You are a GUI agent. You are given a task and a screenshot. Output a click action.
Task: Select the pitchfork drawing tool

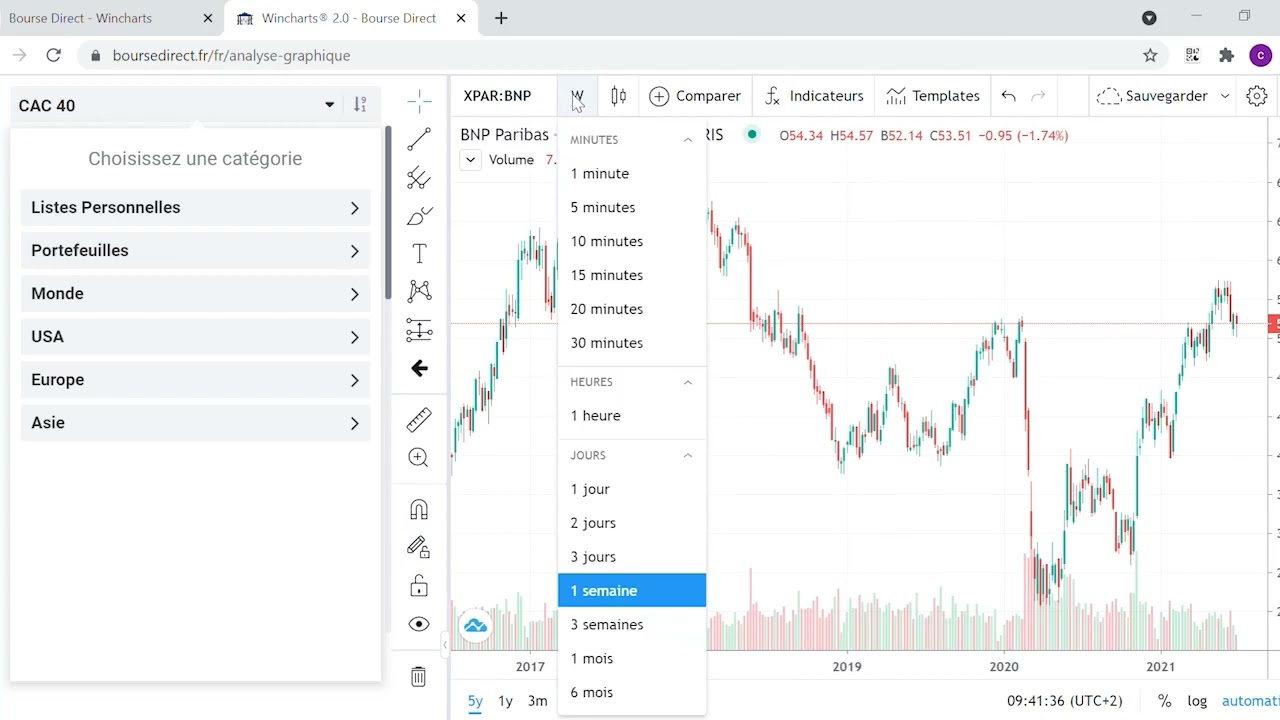pos(419,178)
